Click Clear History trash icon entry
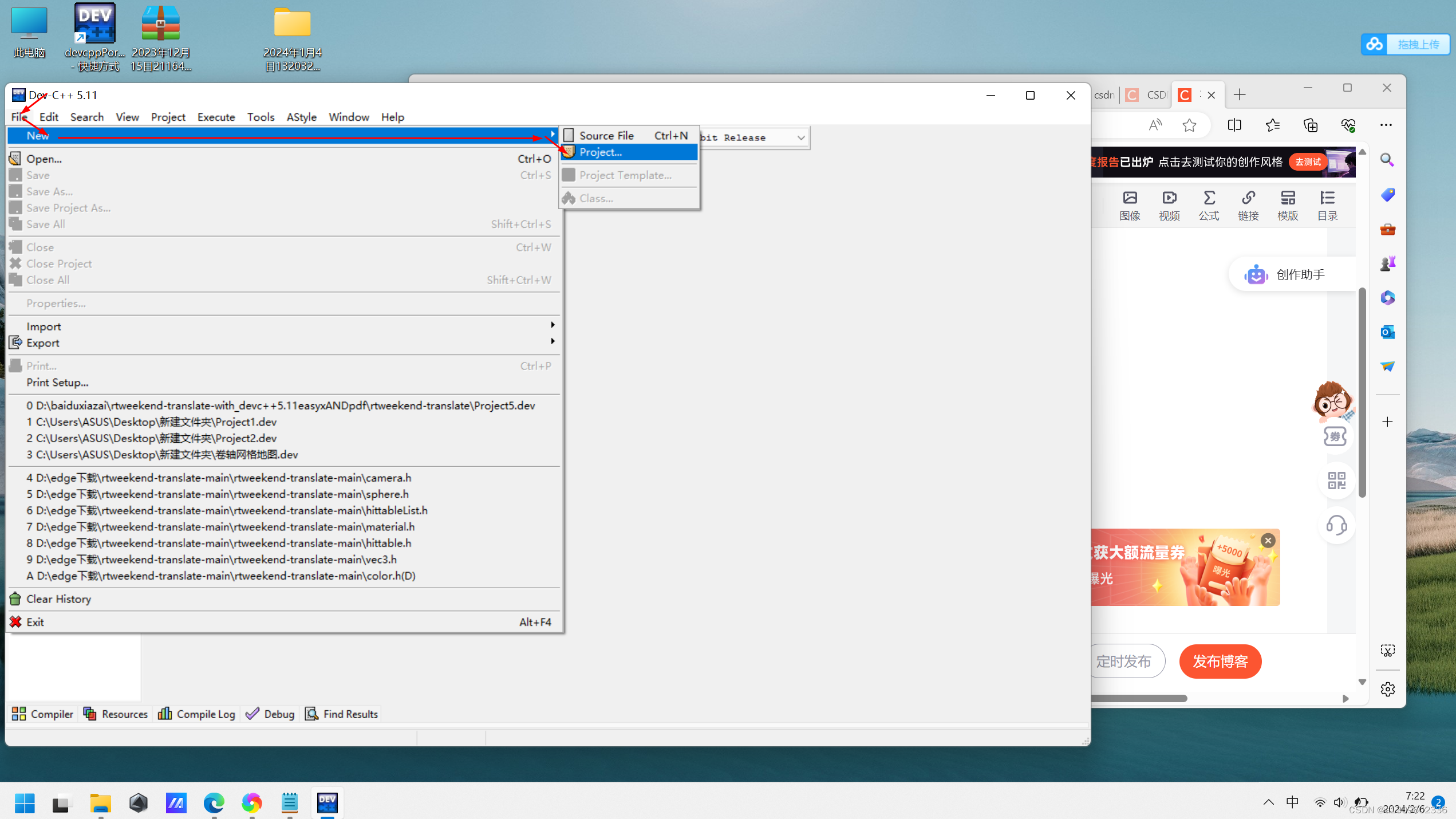 point(58,598)
